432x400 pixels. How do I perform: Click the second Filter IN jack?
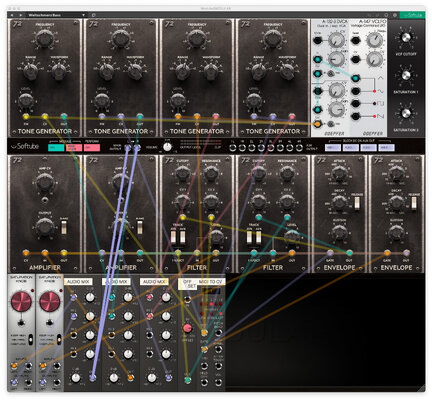(273, 253)
